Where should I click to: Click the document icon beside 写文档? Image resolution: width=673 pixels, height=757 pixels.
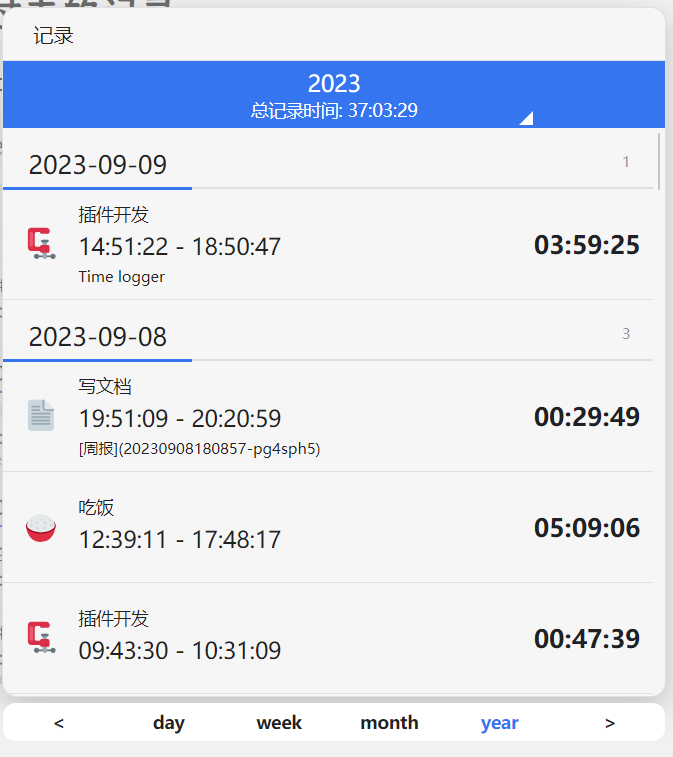(41, 415)
